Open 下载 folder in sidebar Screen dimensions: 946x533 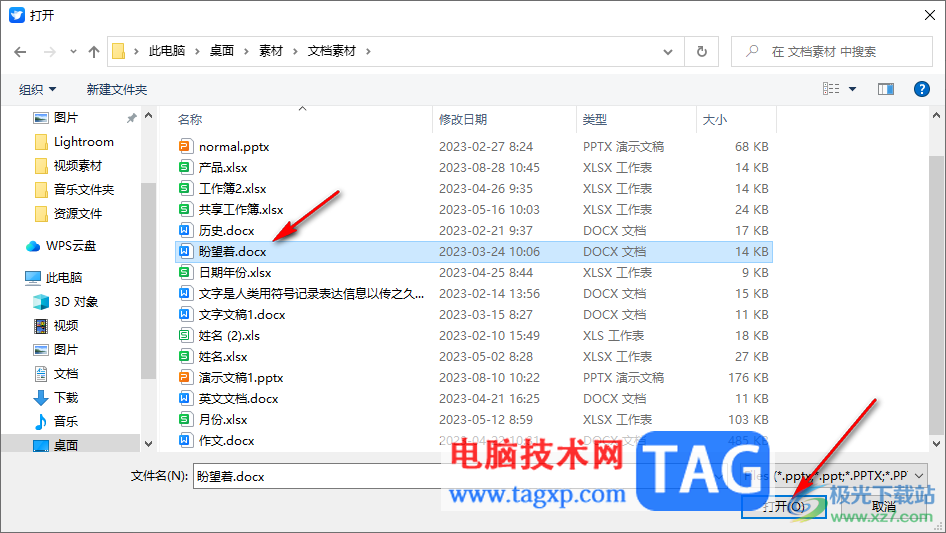[x=65, y=398]
